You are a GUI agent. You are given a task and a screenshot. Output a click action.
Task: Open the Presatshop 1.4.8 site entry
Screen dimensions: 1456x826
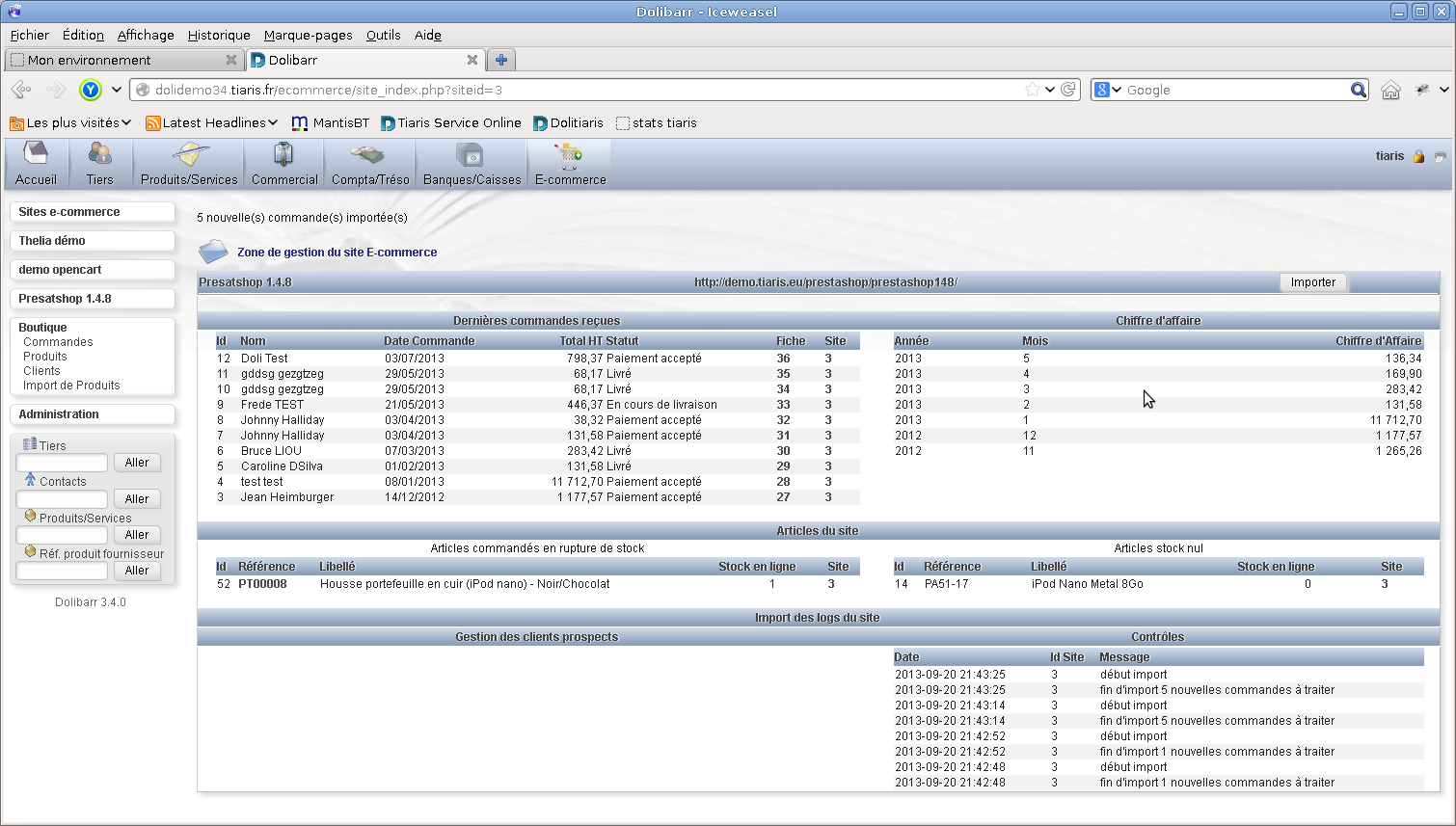pos(65,299)
